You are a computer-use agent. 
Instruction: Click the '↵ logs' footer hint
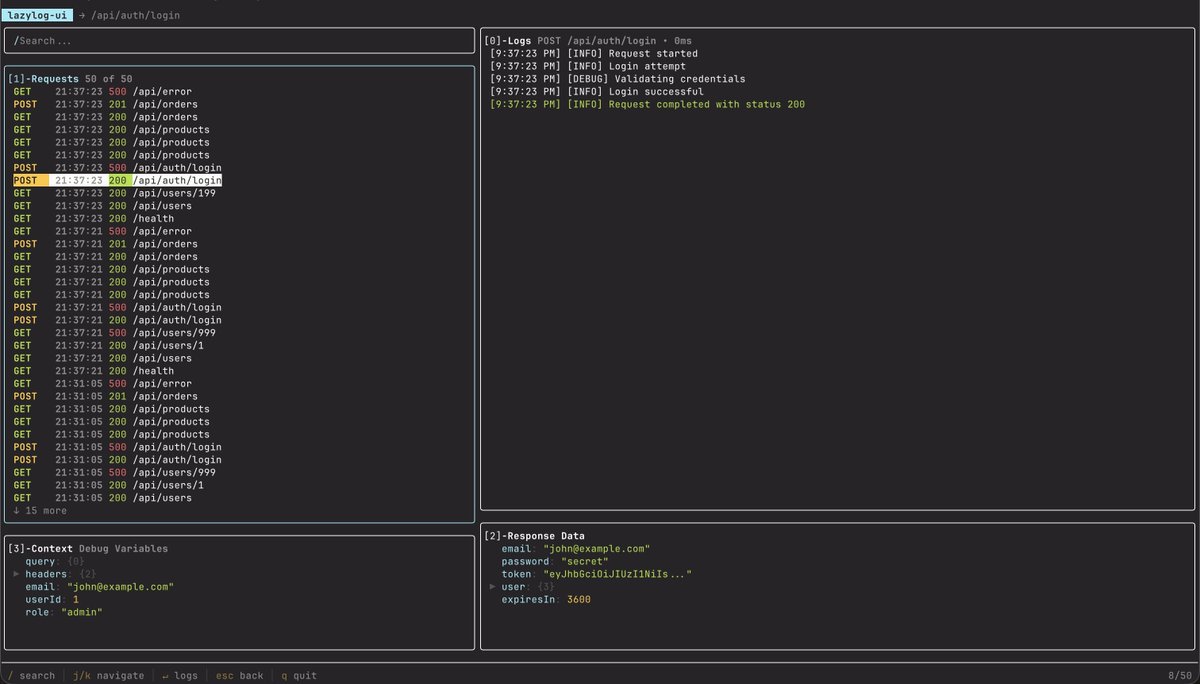pos(180,675)
